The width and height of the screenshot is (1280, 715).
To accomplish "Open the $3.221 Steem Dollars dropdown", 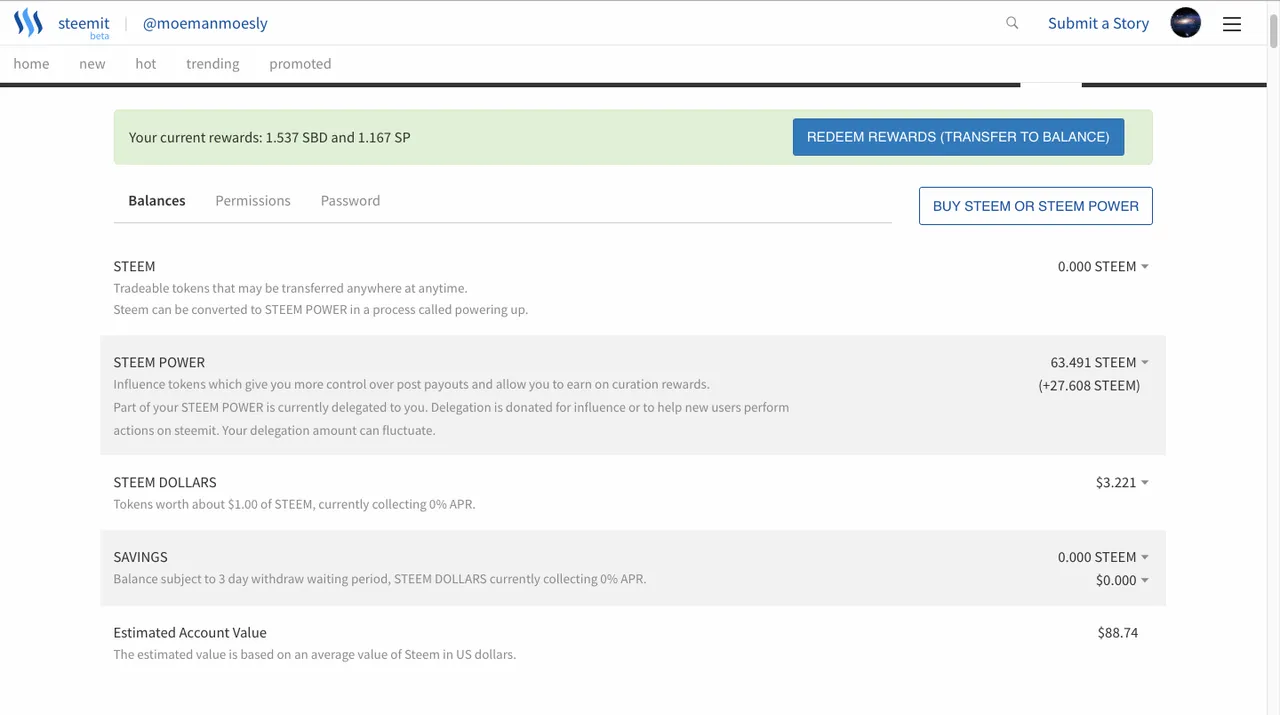I will (x=1122, y=482).
